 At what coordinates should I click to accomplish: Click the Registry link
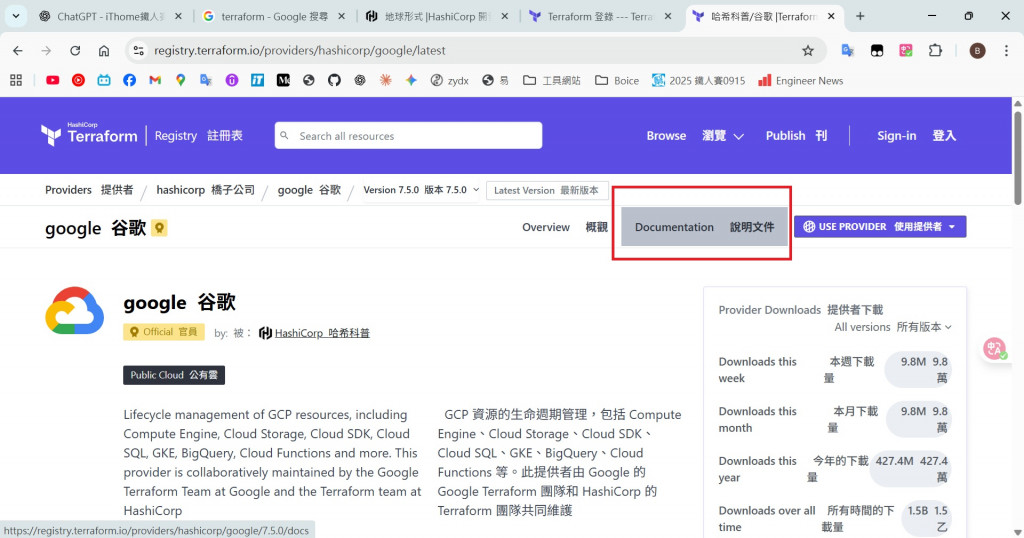coord(199,136)
